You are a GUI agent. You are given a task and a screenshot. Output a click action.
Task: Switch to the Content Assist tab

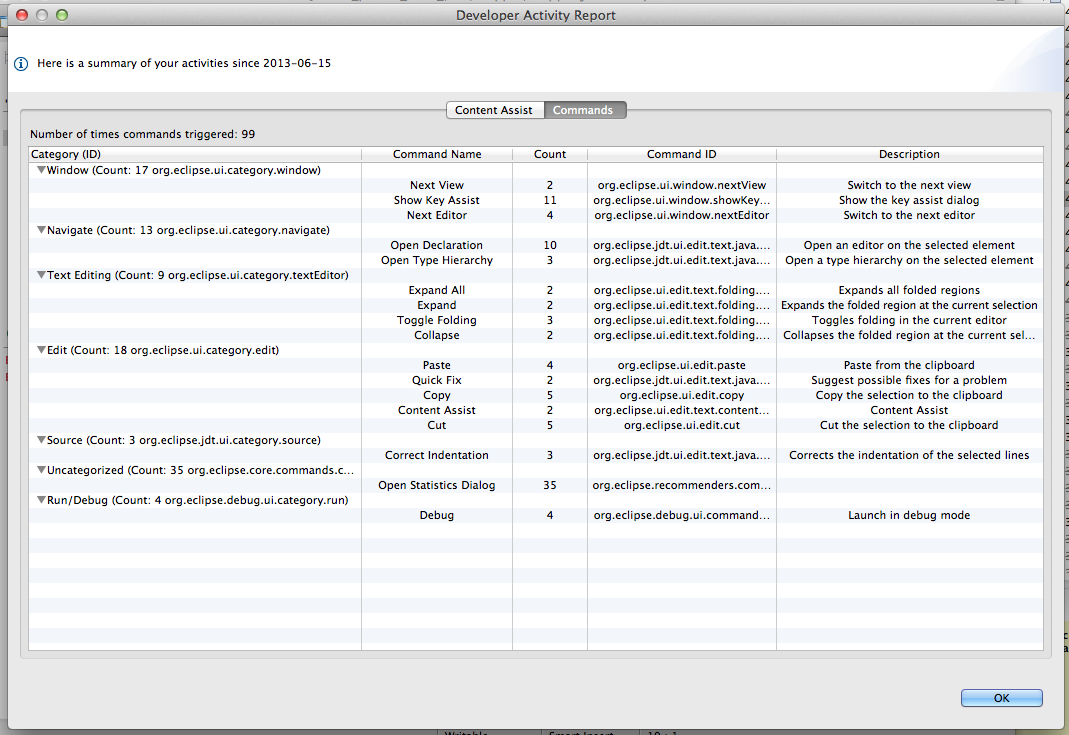pyautogui.click(x=494, y=110)
